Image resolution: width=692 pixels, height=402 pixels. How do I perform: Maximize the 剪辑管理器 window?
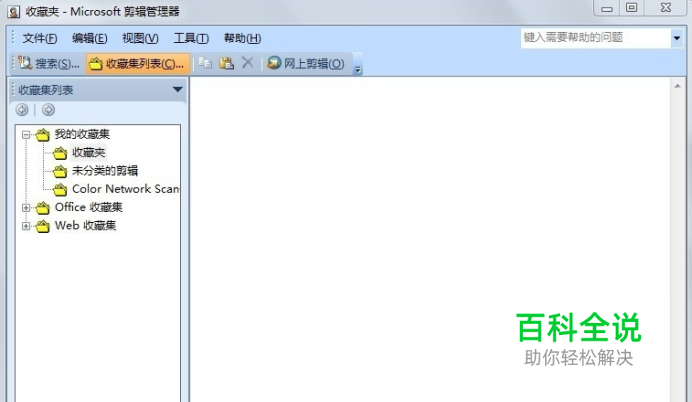click(632, 8)
